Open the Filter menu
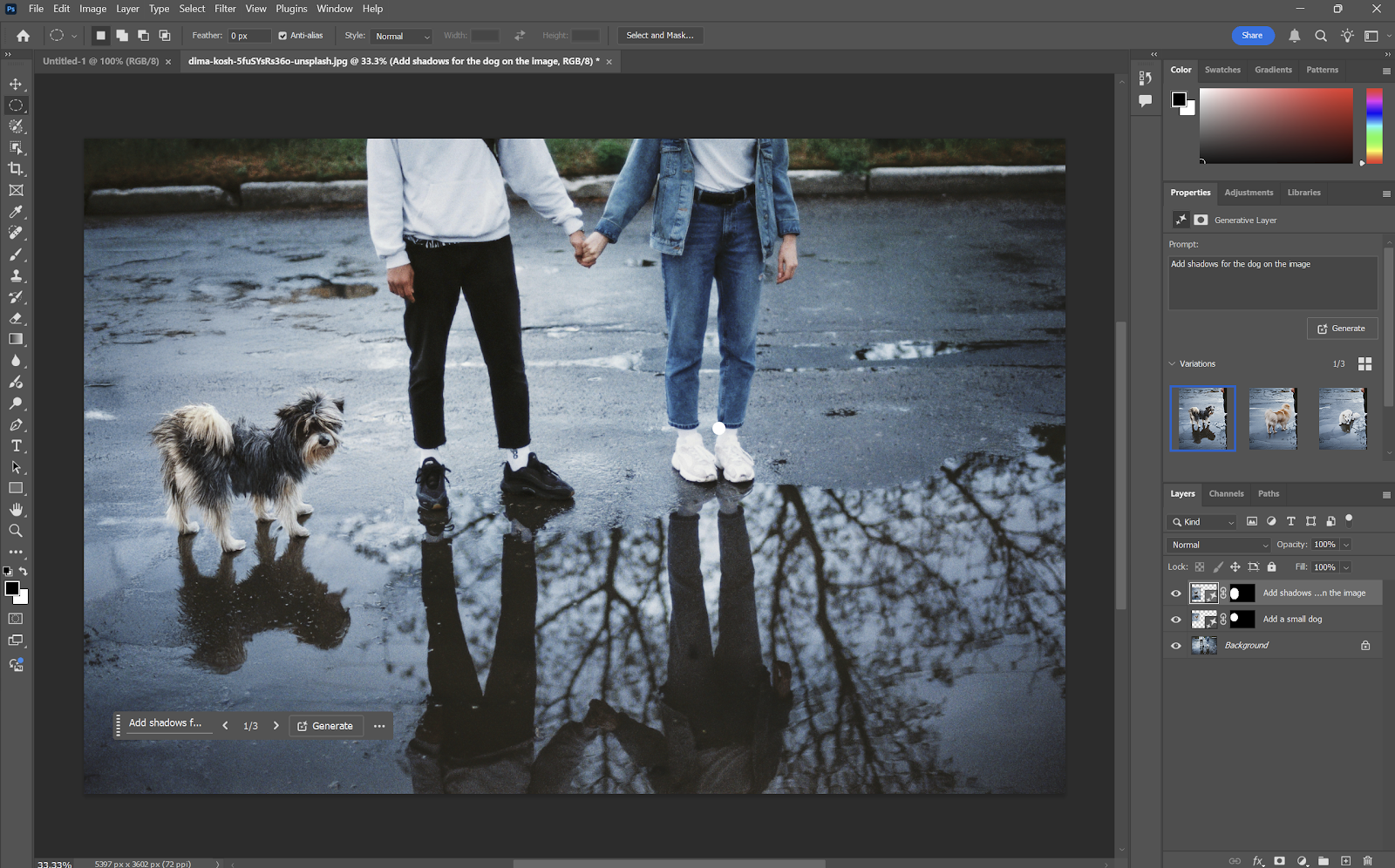Image resolution: width=1395 pixels, height=868 pixels. [x=225, y=9]
